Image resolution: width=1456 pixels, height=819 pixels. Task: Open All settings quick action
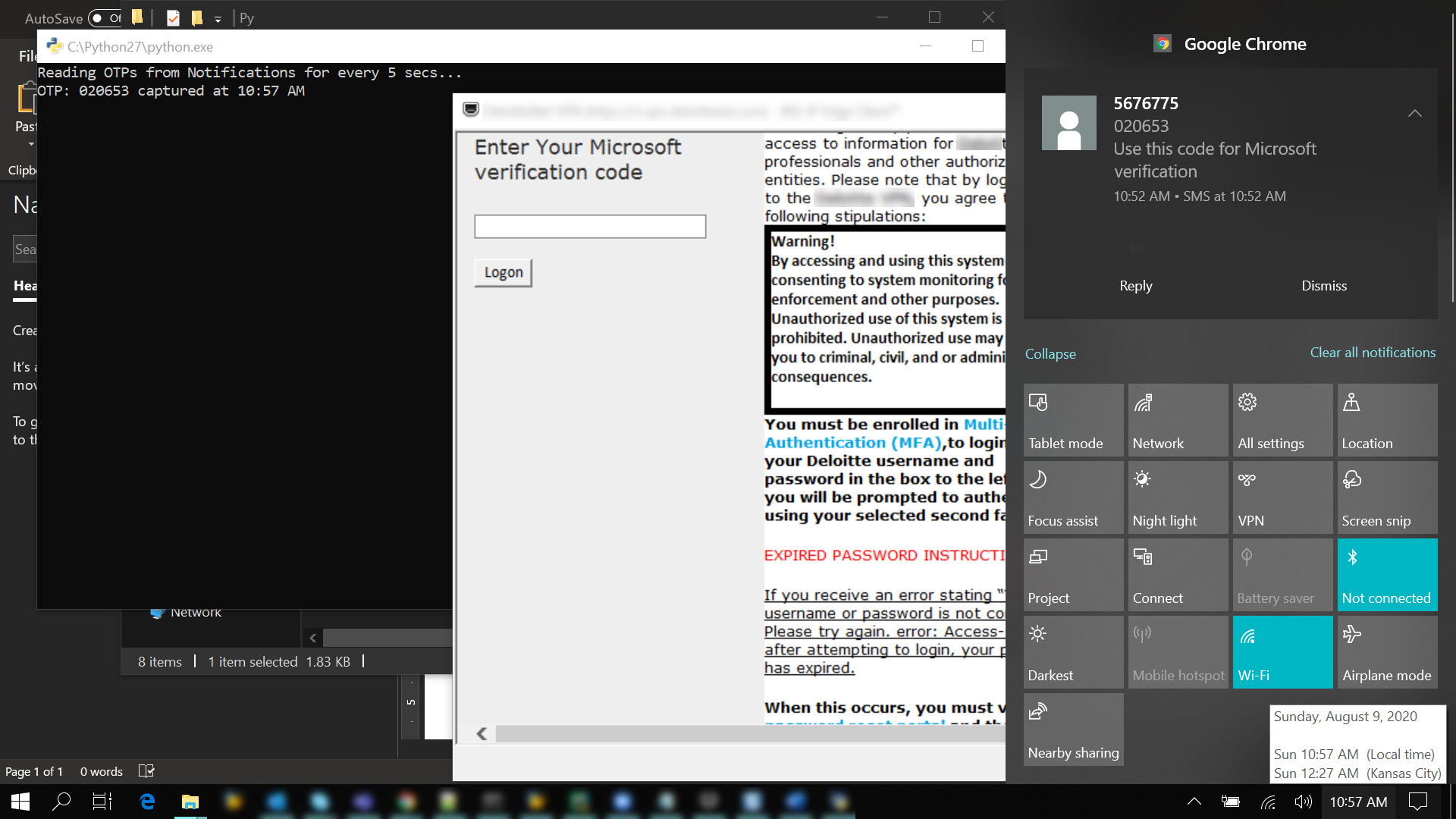(1282, 420)
